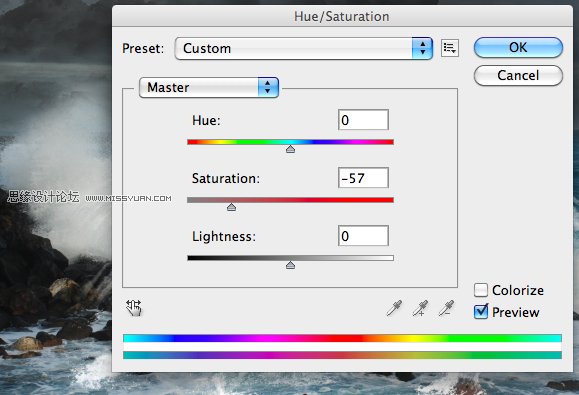Open the Preset dropdown showing Custom

[304, 48]
